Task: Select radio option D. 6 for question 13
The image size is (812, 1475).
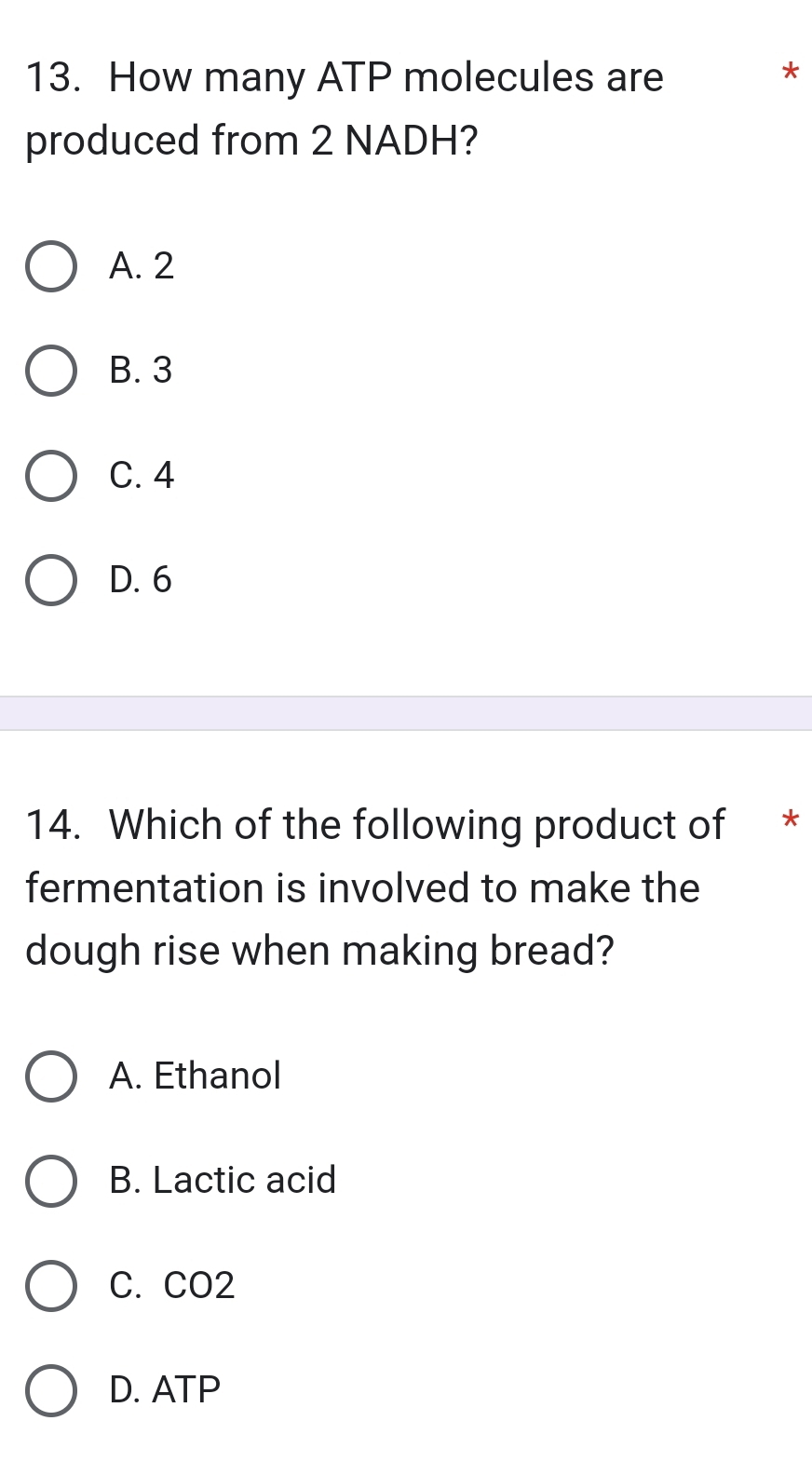Action: (51, 580)
